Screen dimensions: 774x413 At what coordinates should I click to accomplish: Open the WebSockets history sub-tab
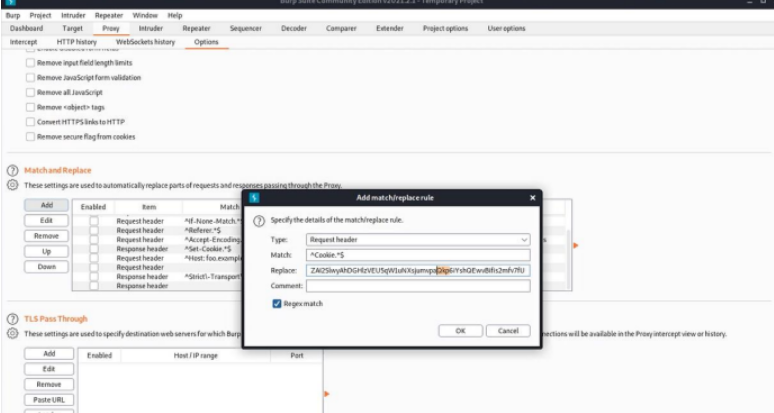coord(145,42)
